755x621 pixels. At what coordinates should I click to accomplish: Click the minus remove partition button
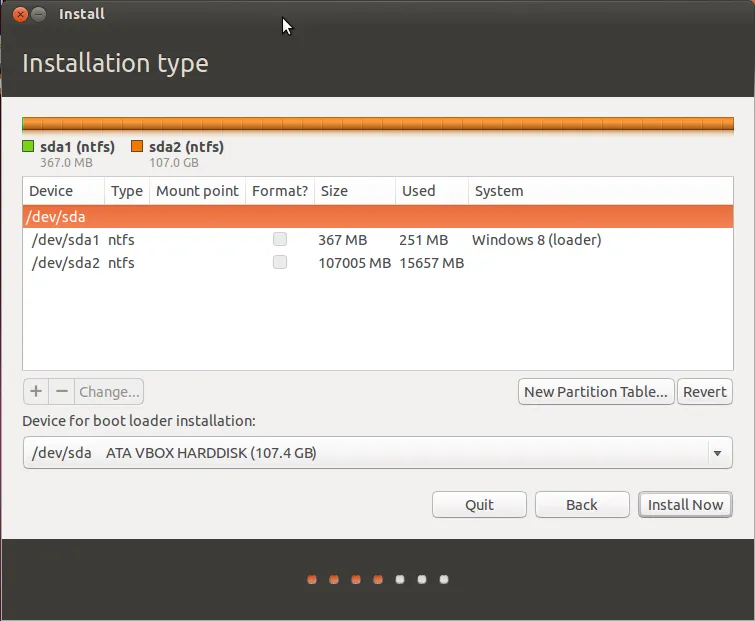point(62,391)
